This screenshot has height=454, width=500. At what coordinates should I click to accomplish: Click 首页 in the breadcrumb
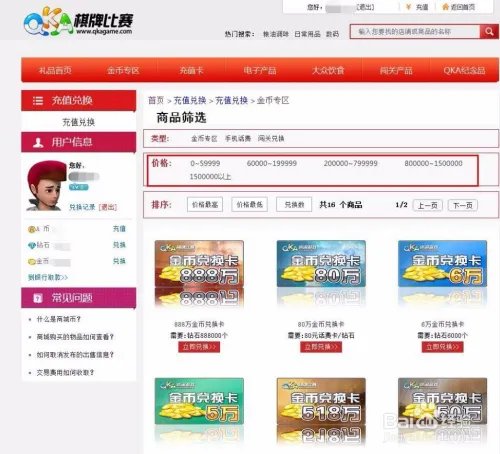(x=156, y=100)
